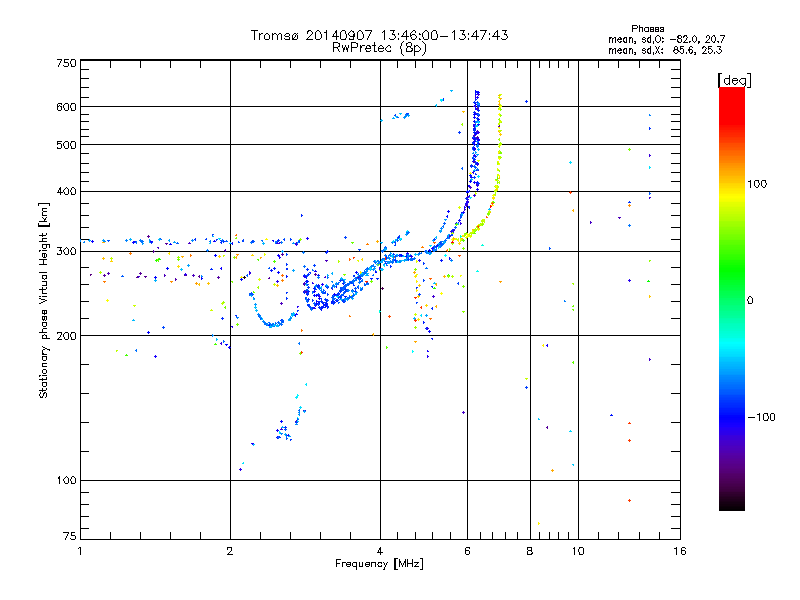This screenshot has height=600, width=800.
Task: Click the blue horizontal echo line just above 300 km
Action: pyautogui.click(x=194, y=240)
